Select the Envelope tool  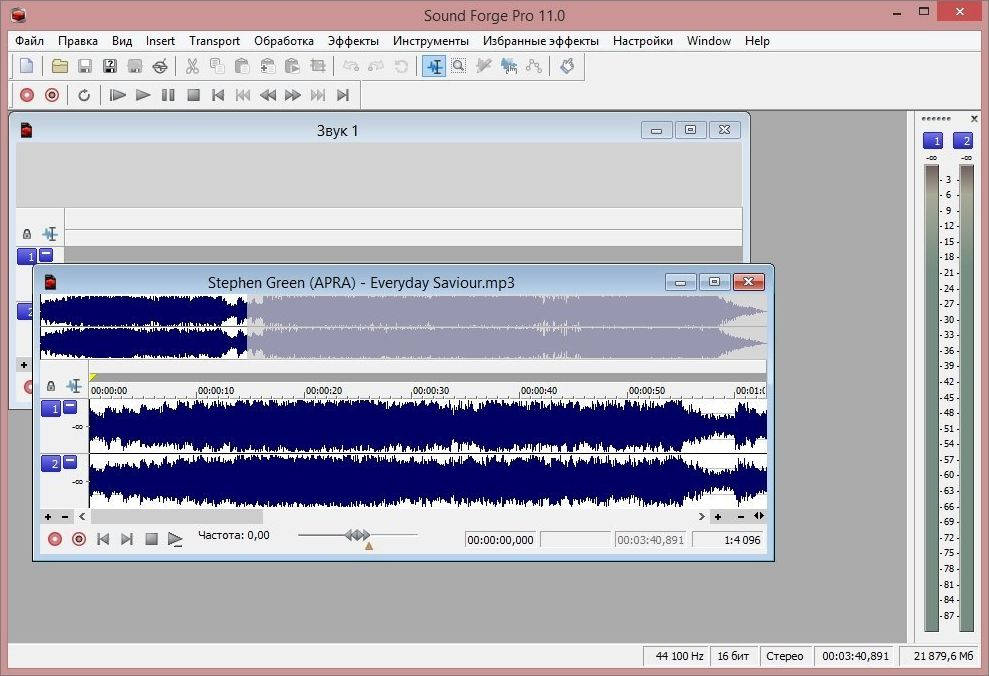(x=534, y=66)
